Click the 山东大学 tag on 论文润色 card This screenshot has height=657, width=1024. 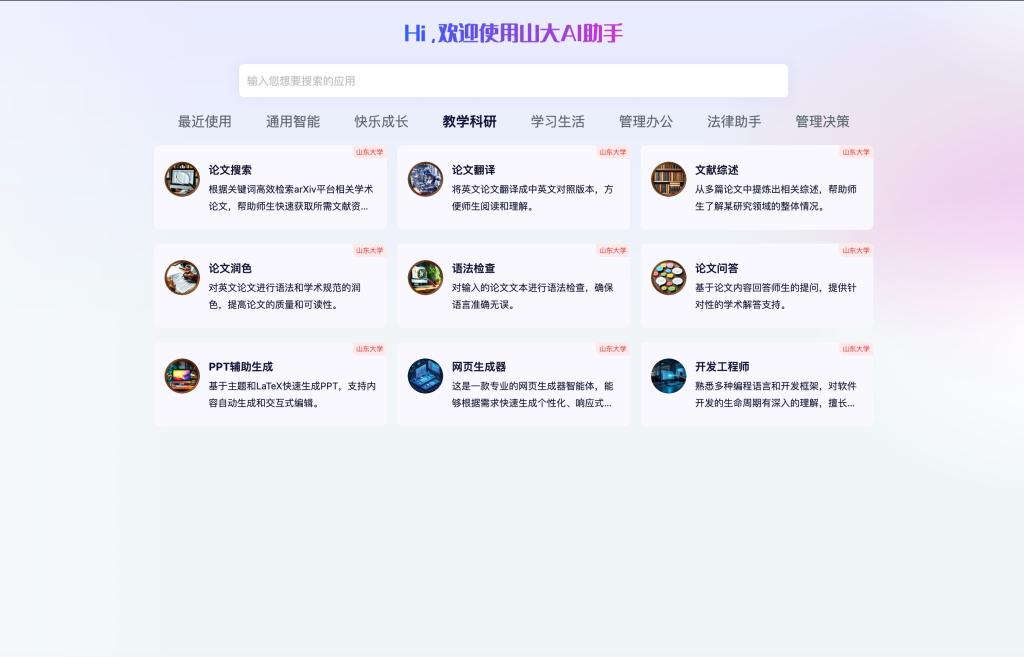[370, 251]
